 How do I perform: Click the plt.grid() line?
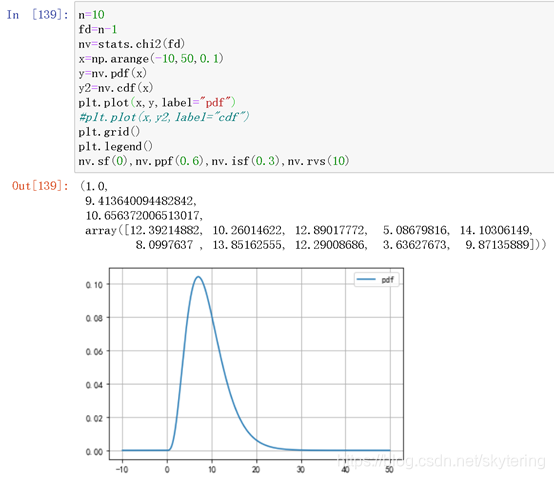point(109,132)
